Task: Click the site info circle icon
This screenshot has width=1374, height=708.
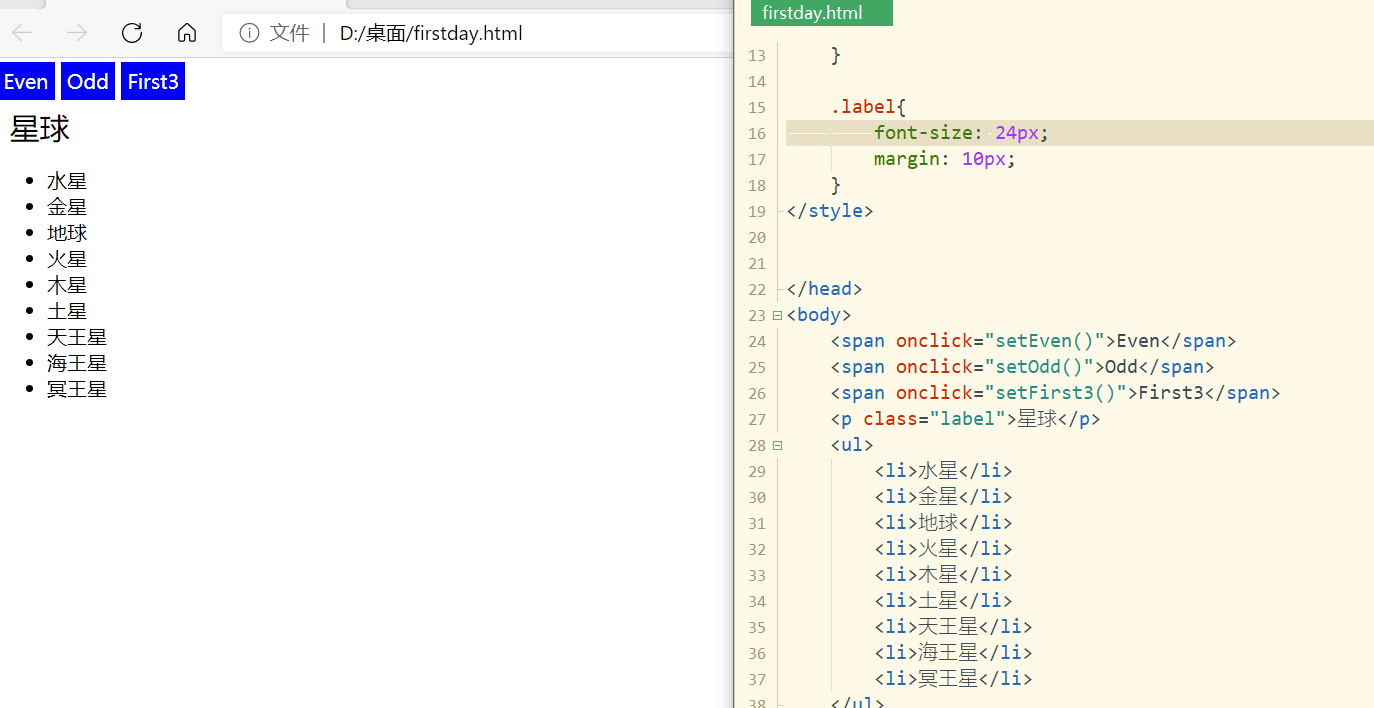Action: (249, 33)
